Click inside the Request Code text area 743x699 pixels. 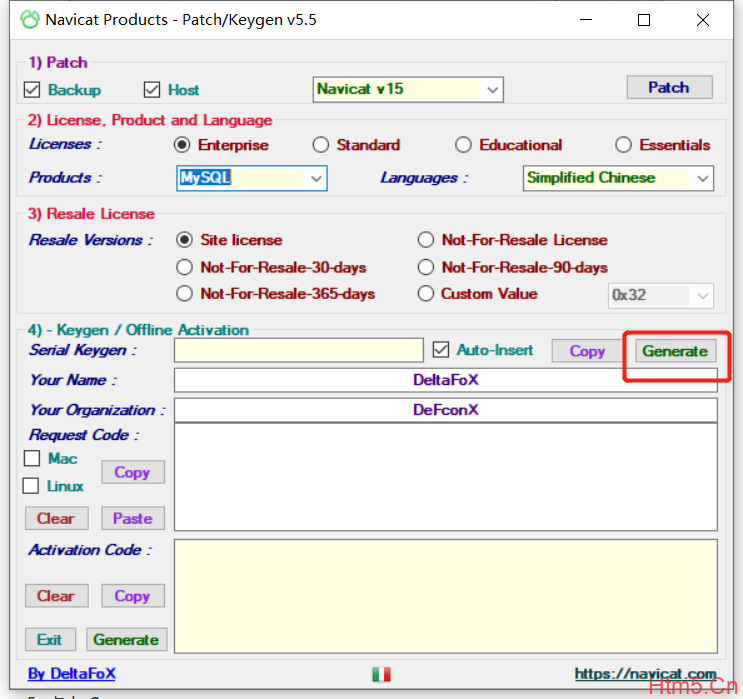[445, 477]
